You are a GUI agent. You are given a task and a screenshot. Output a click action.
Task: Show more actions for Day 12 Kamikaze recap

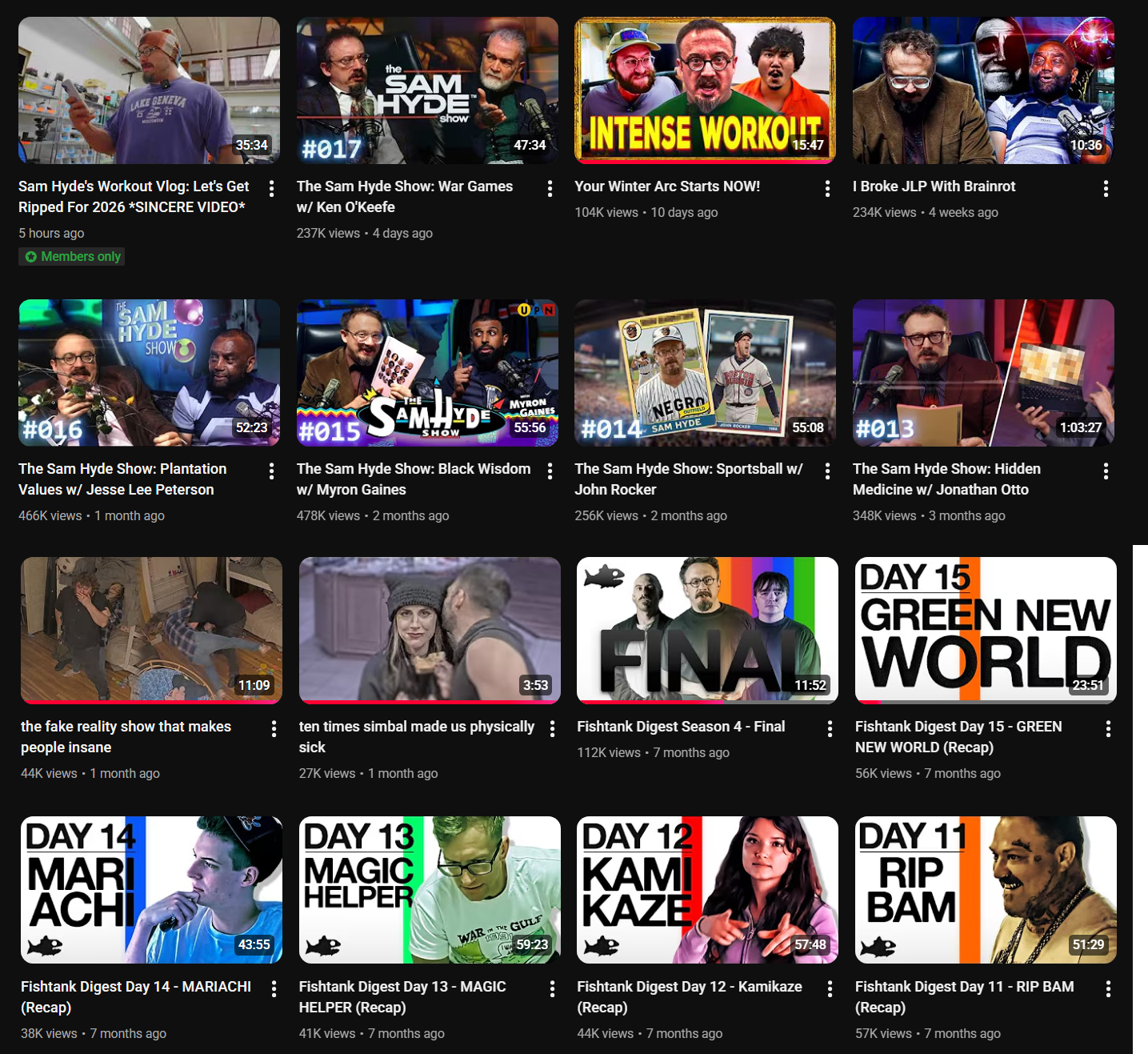830,988
